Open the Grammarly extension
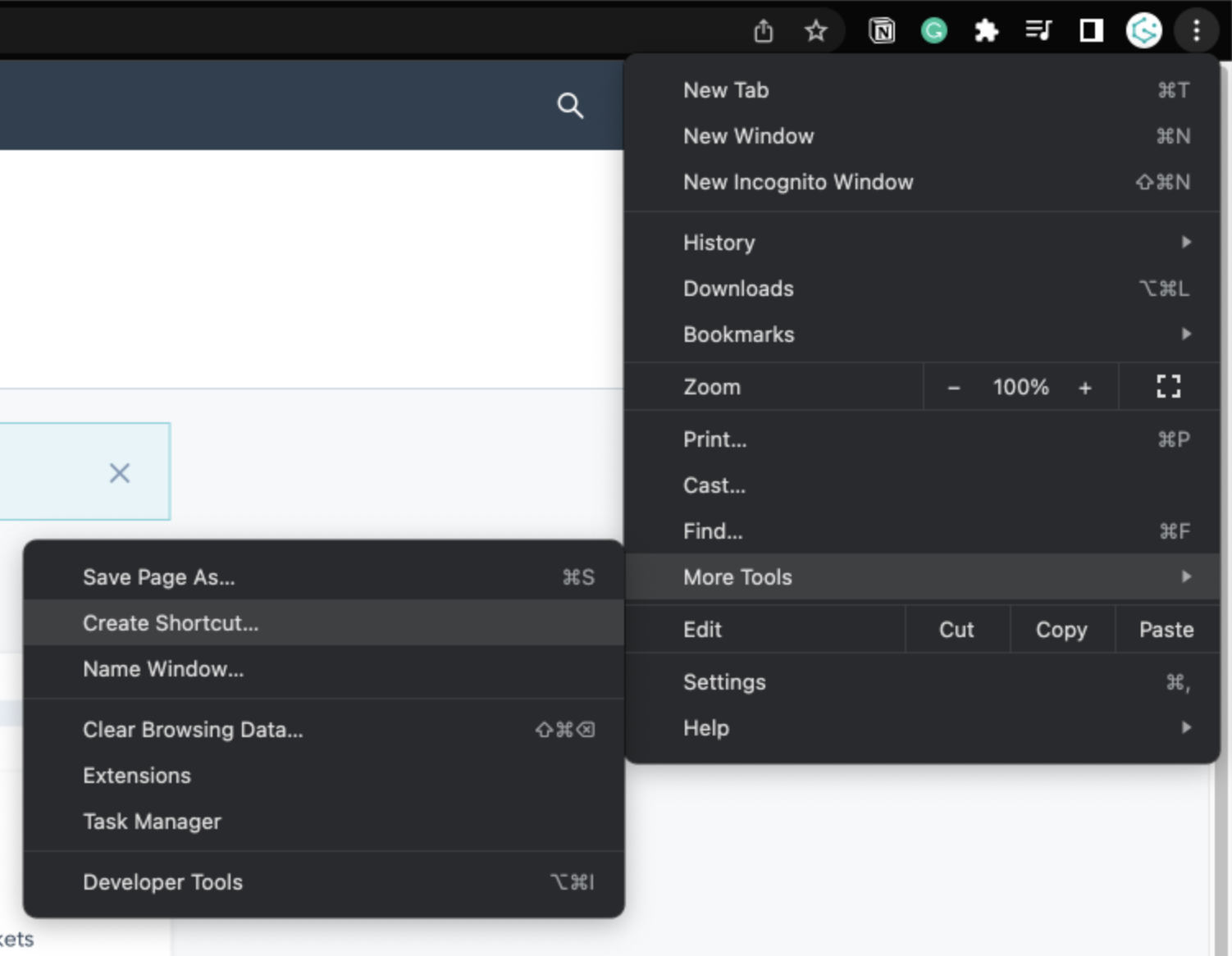This screenshot has height=956, width=1232. click(x=934, y=31)
